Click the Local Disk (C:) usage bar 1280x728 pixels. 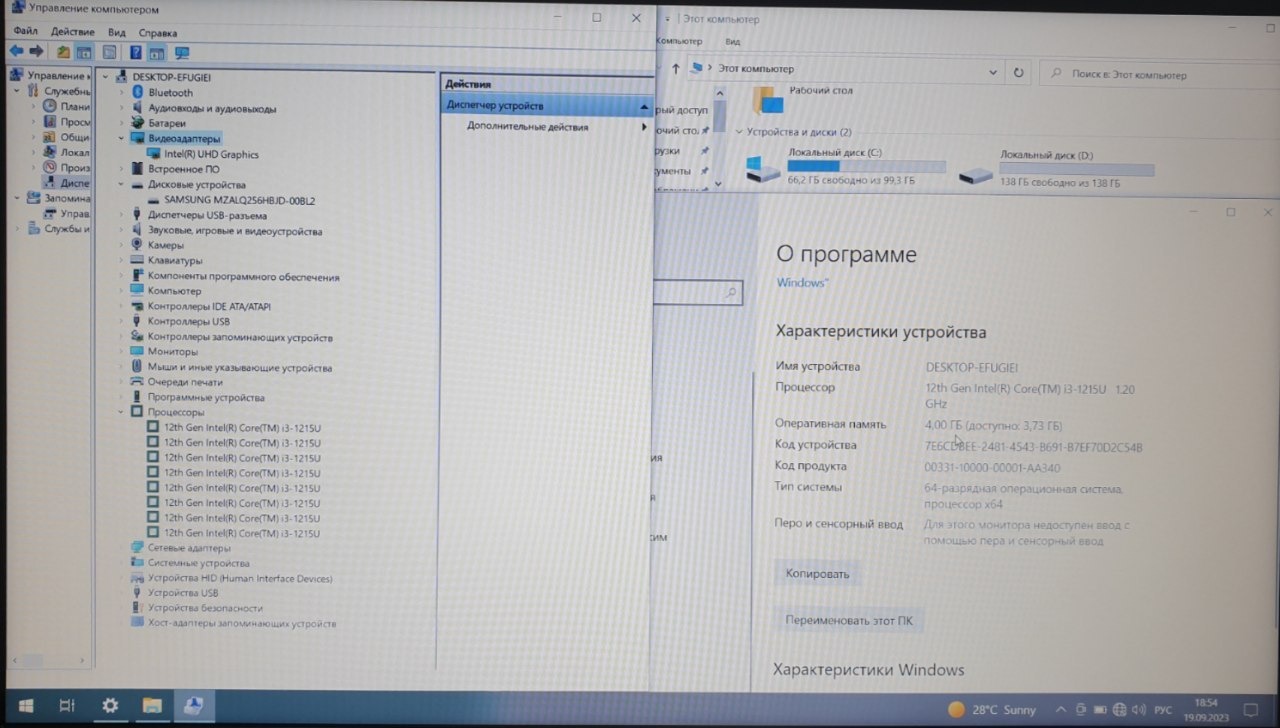(866, 167)
